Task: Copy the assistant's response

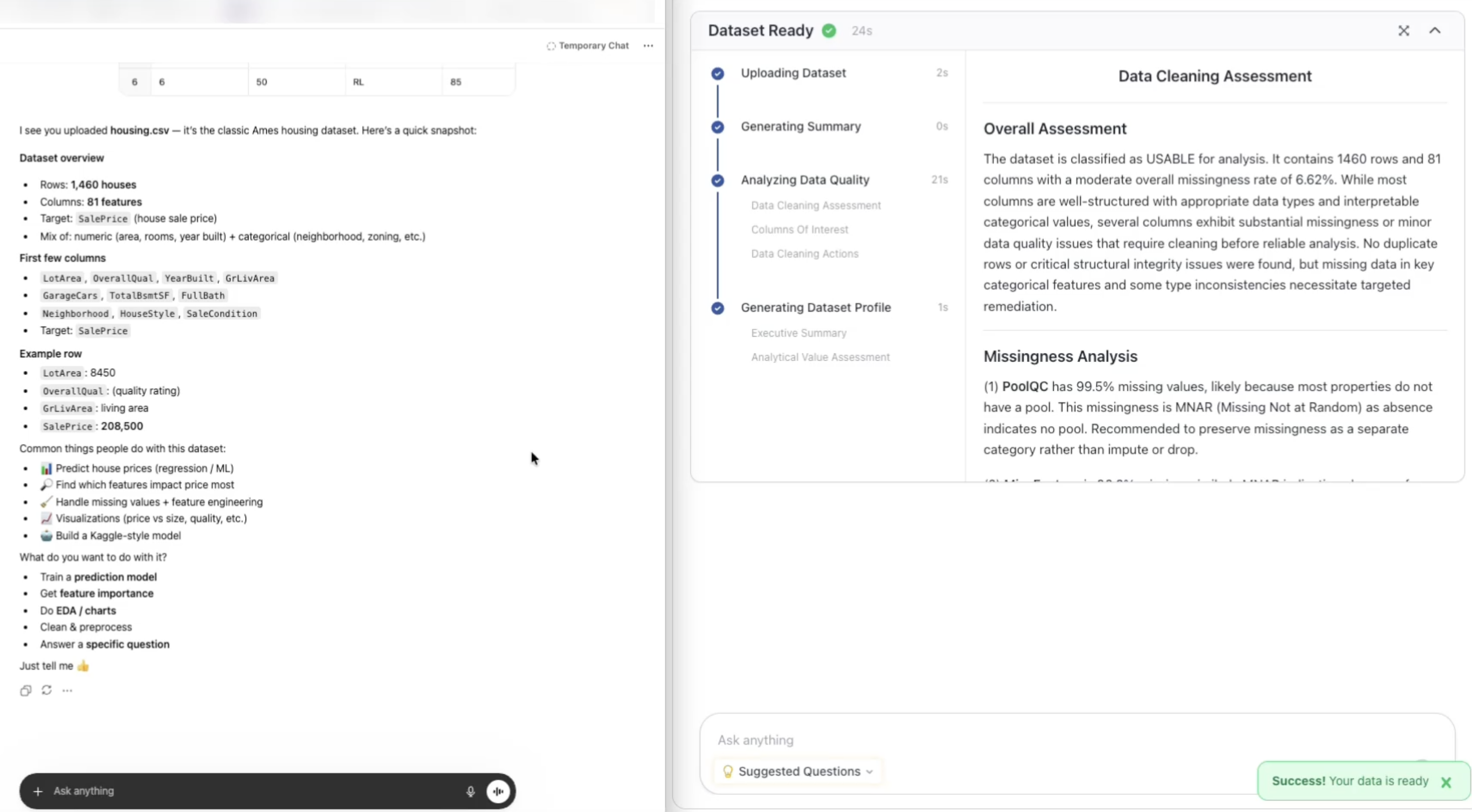Action: click(x=25, y=690)
